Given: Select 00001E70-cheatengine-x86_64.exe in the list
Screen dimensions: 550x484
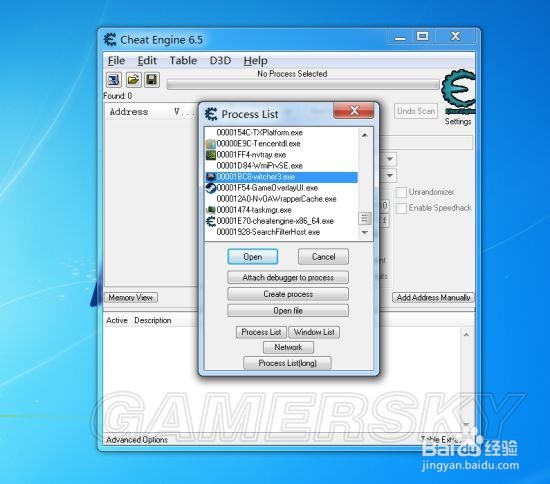Looking at the screenshot, I should (281, 221).
